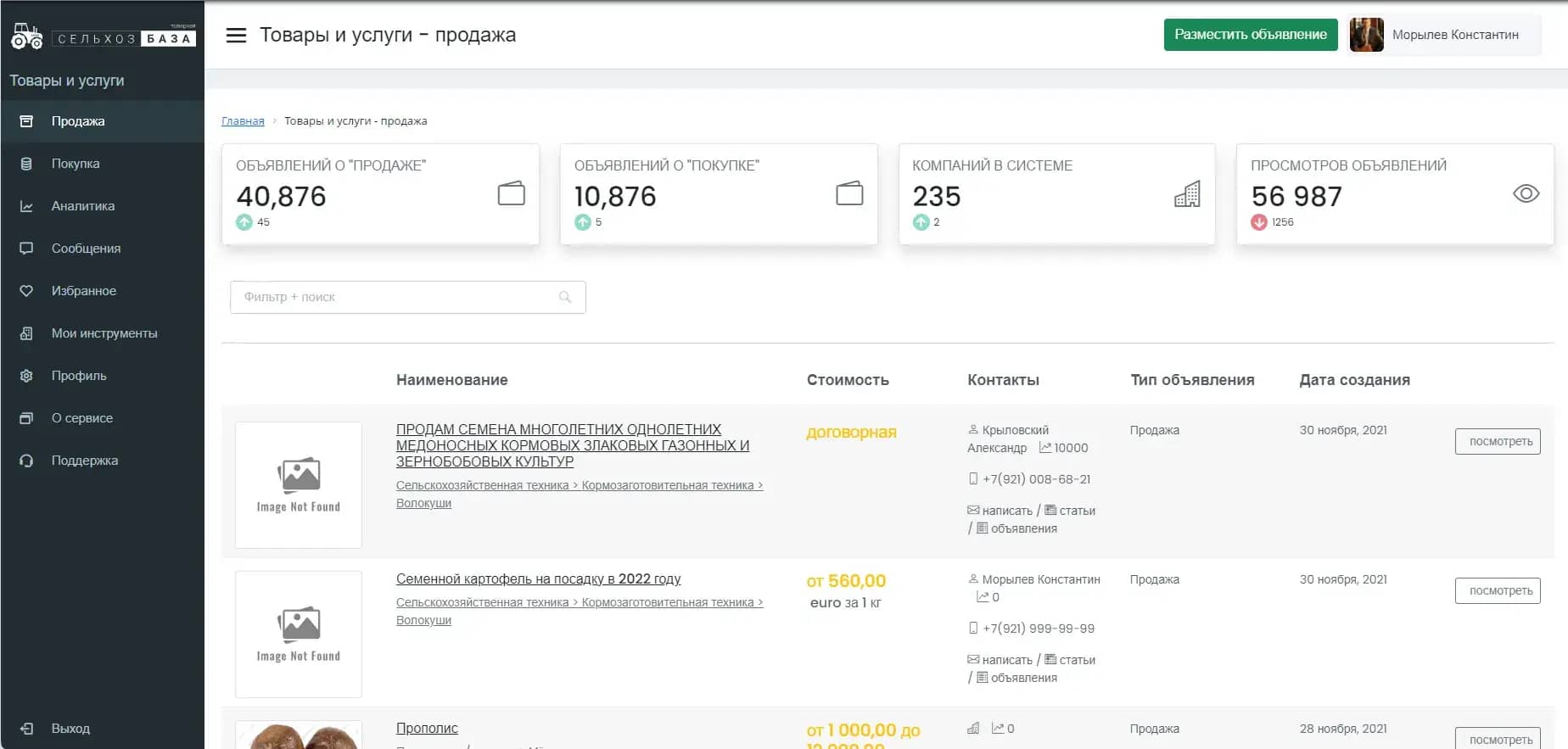Click the Профиль gear icon

tap(26, 376)
